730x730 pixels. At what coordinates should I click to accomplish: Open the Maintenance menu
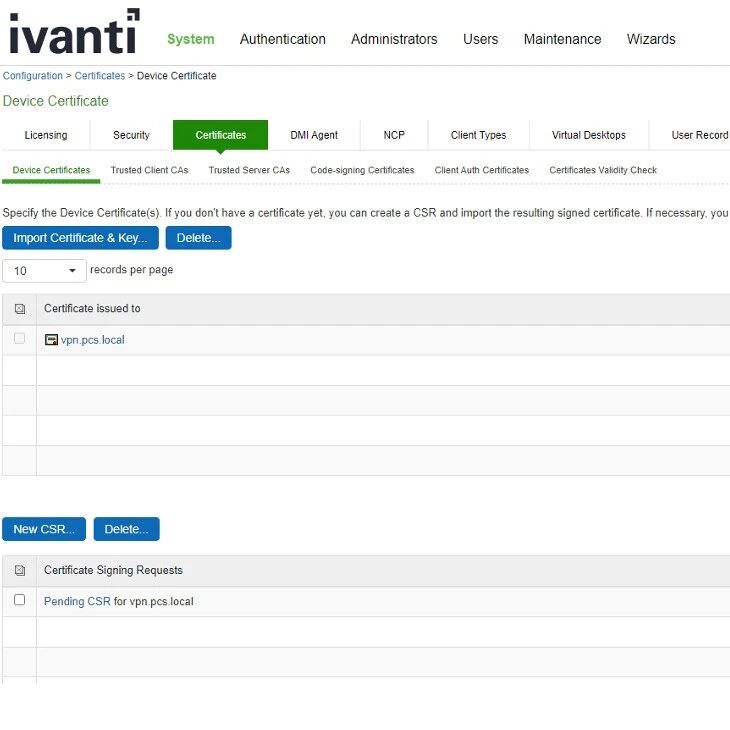click(562, 39)
